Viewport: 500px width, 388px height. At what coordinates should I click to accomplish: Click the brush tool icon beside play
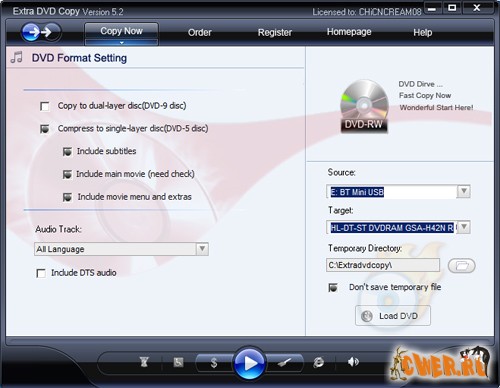(x=284, y=362)
